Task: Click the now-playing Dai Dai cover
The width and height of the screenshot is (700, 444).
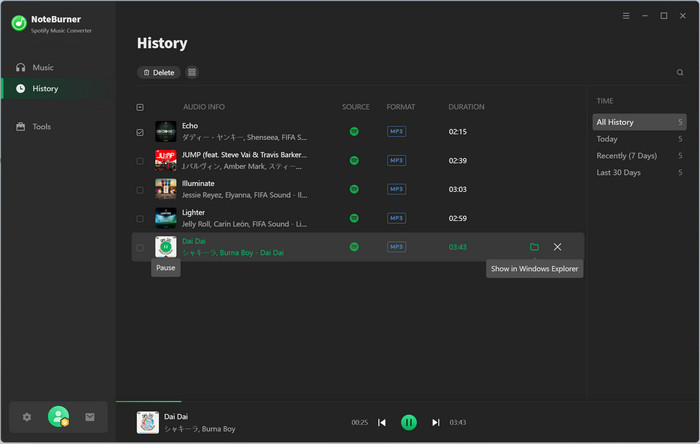Action: (148, 423)
